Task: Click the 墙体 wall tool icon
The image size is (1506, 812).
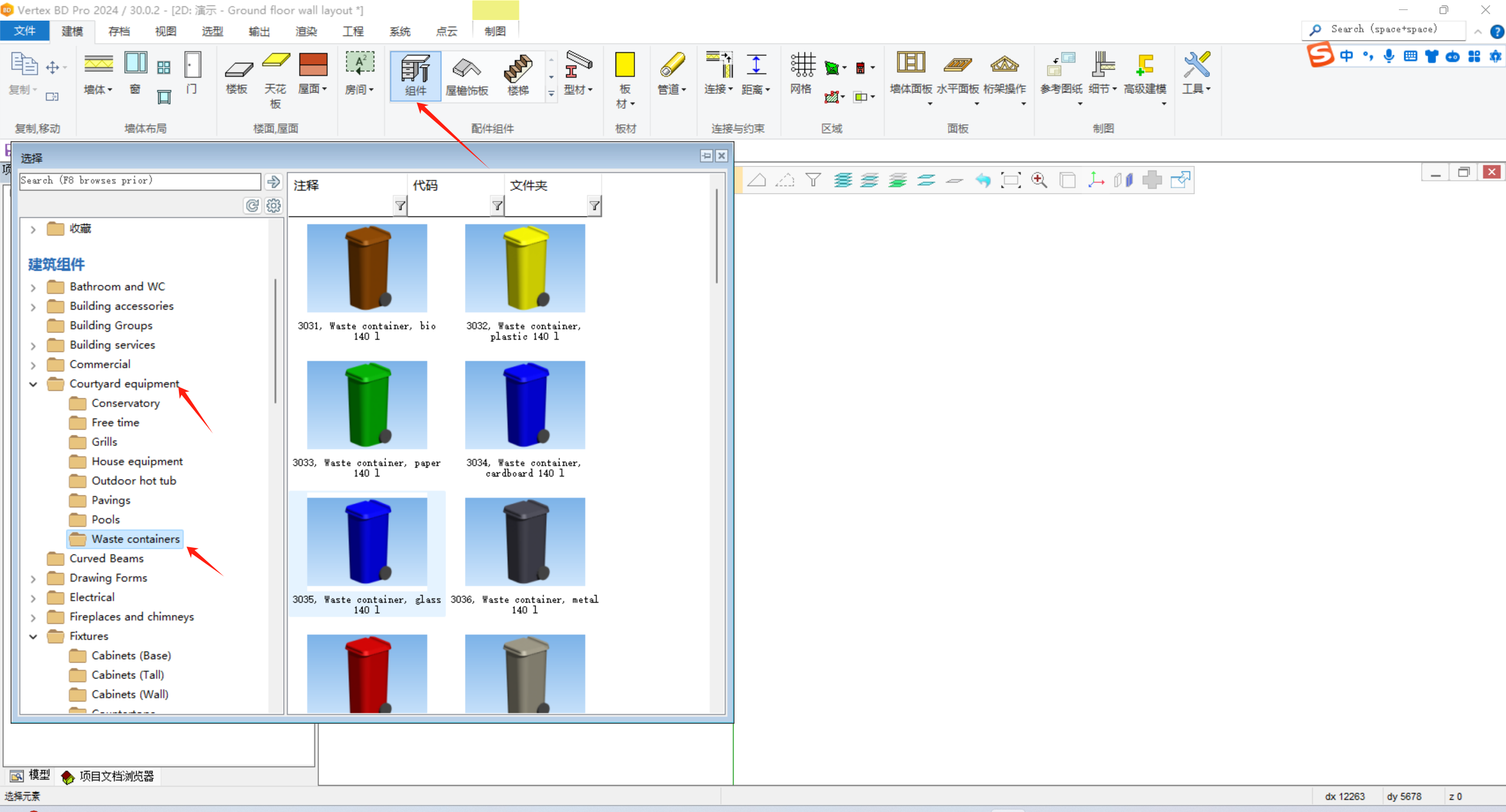Action: pos(98,64)
